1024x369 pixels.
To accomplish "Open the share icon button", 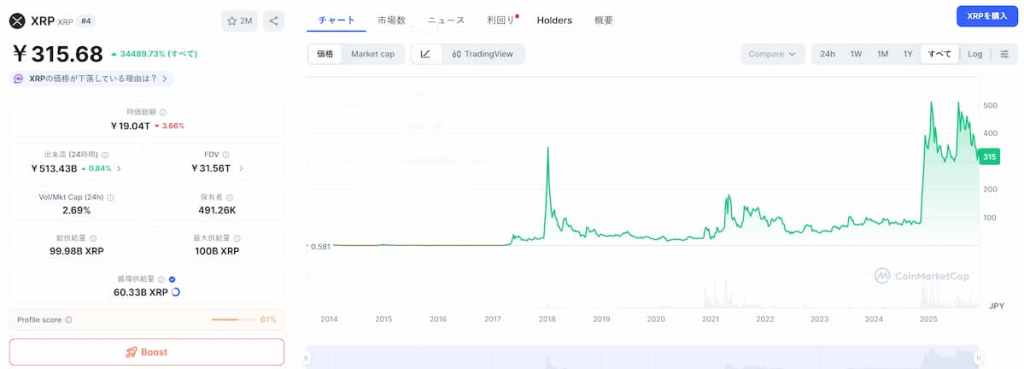I will pyautogui.click(x=274, y=21).
